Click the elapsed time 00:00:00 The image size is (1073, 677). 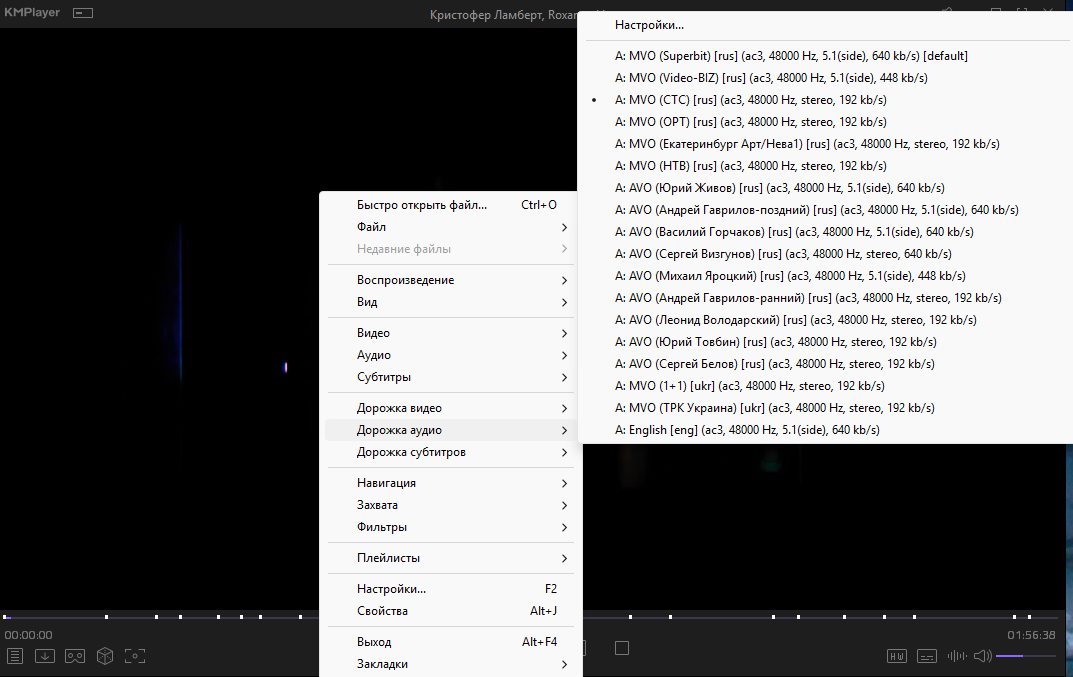tap(28, 635)
